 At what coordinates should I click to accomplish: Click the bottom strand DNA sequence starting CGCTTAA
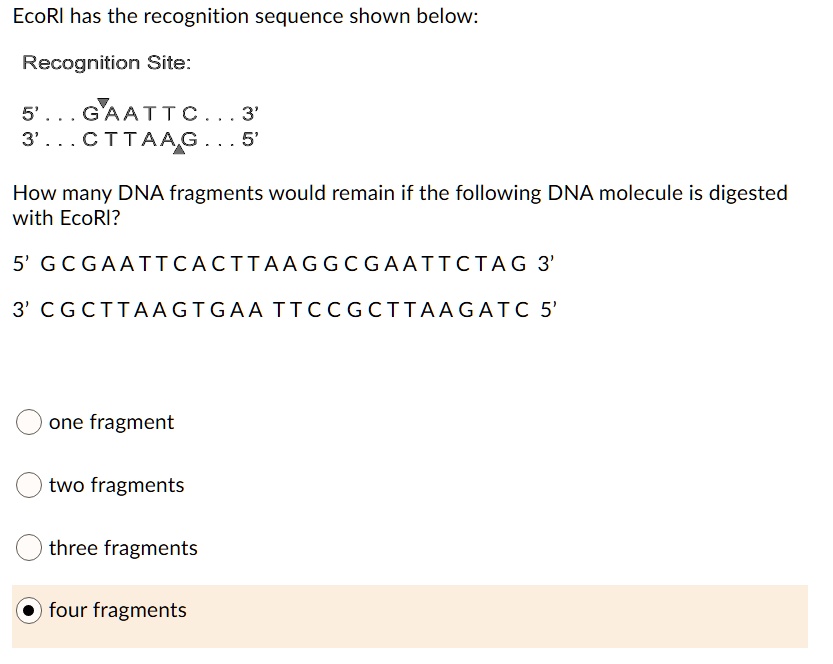(285, 310)
